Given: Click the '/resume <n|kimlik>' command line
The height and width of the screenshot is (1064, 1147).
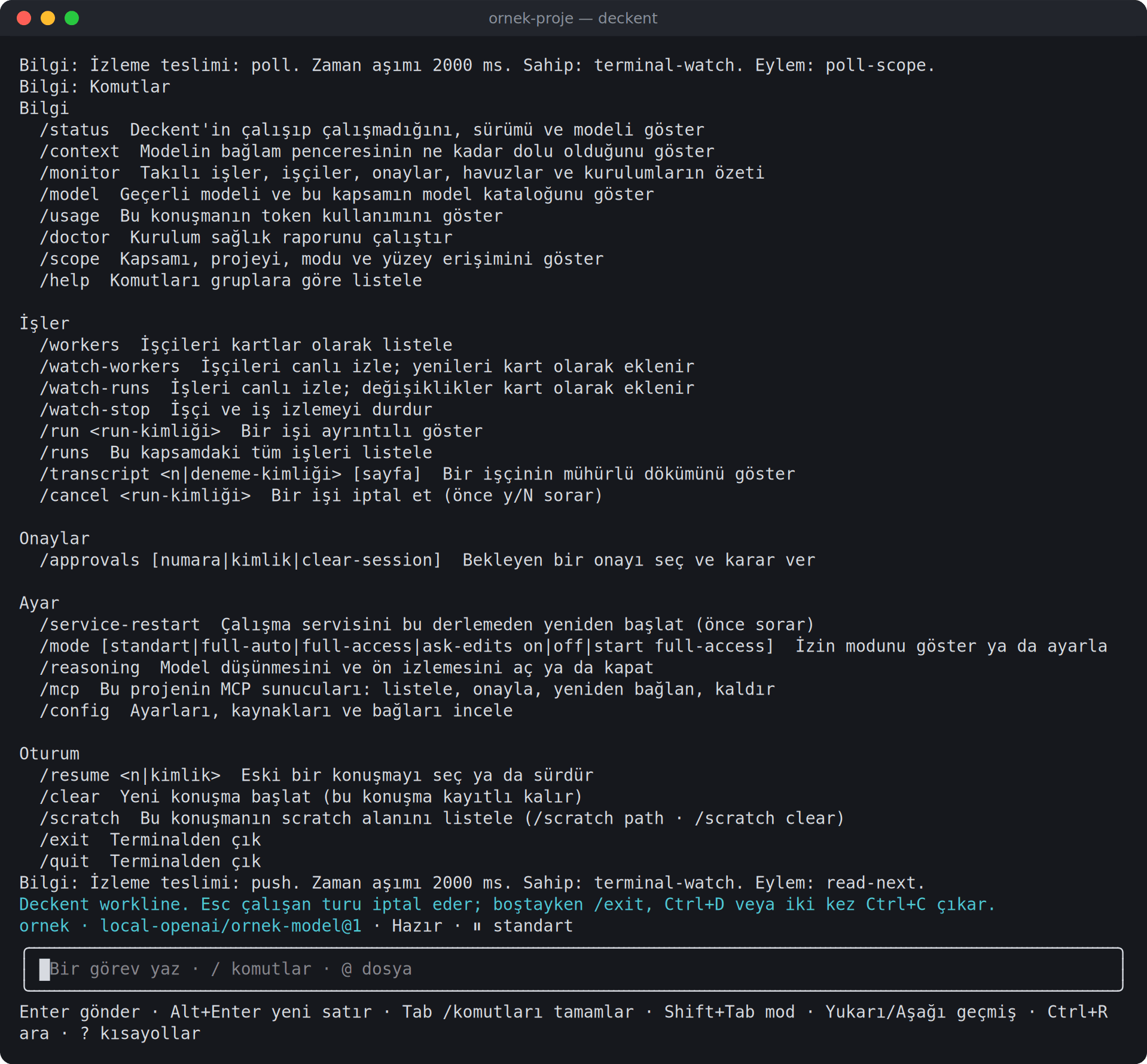Looking at the screenshot, I should click(x=316, y=775).
